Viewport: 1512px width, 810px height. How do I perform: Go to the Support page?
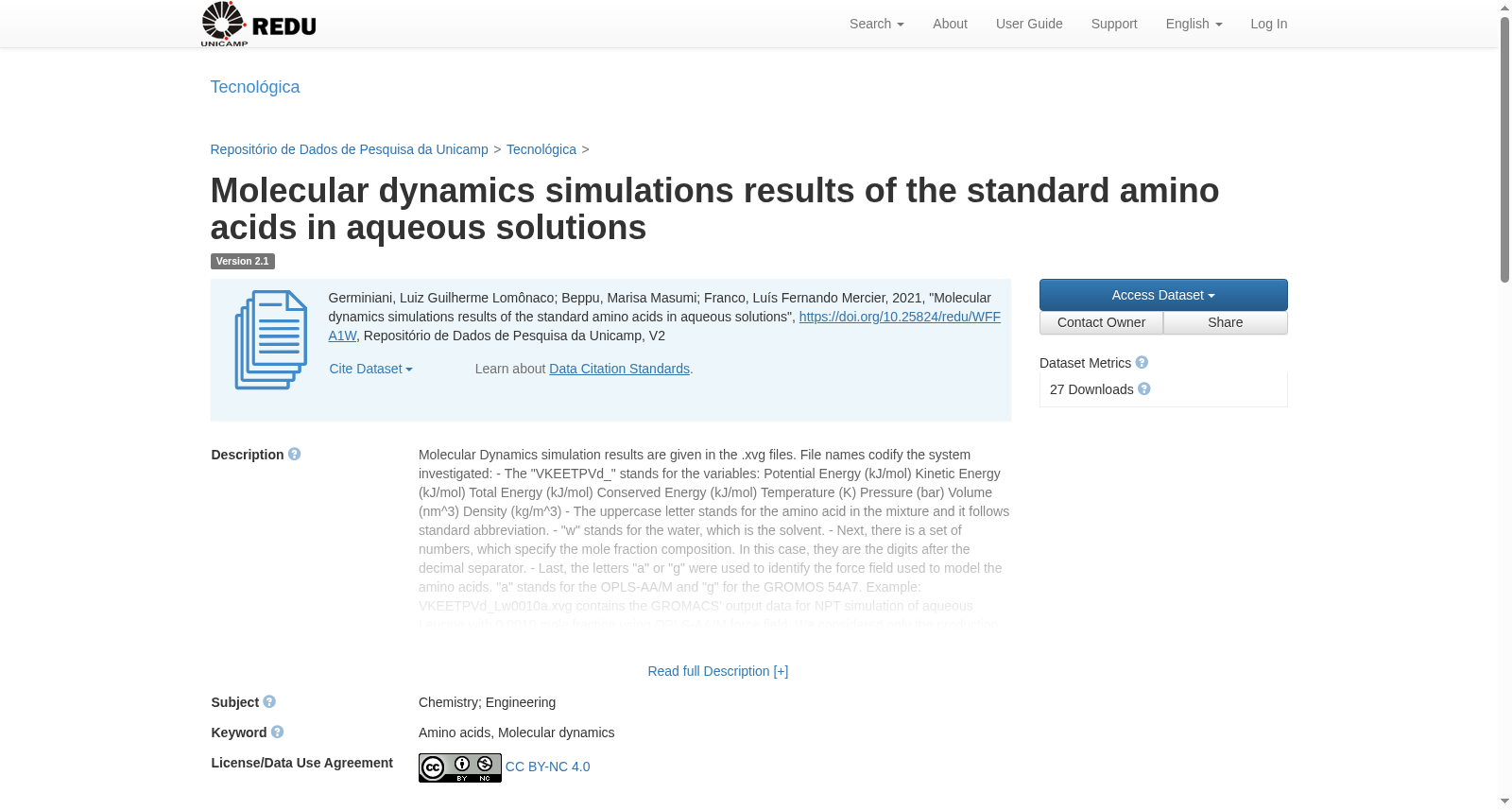point(1114,24)
